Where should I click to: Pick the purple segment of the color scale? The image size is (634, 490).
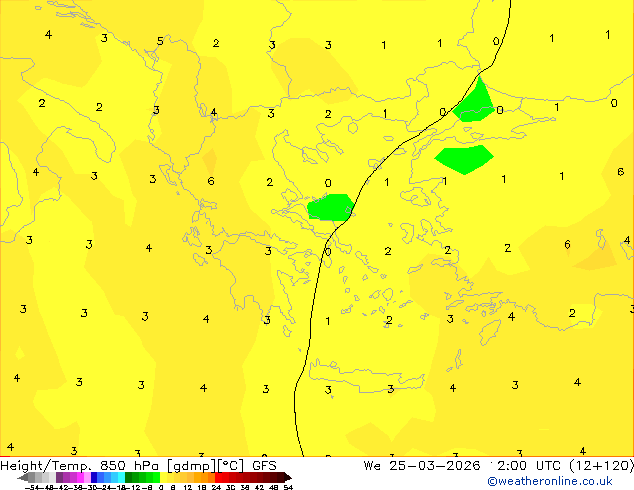coord(64,477)
